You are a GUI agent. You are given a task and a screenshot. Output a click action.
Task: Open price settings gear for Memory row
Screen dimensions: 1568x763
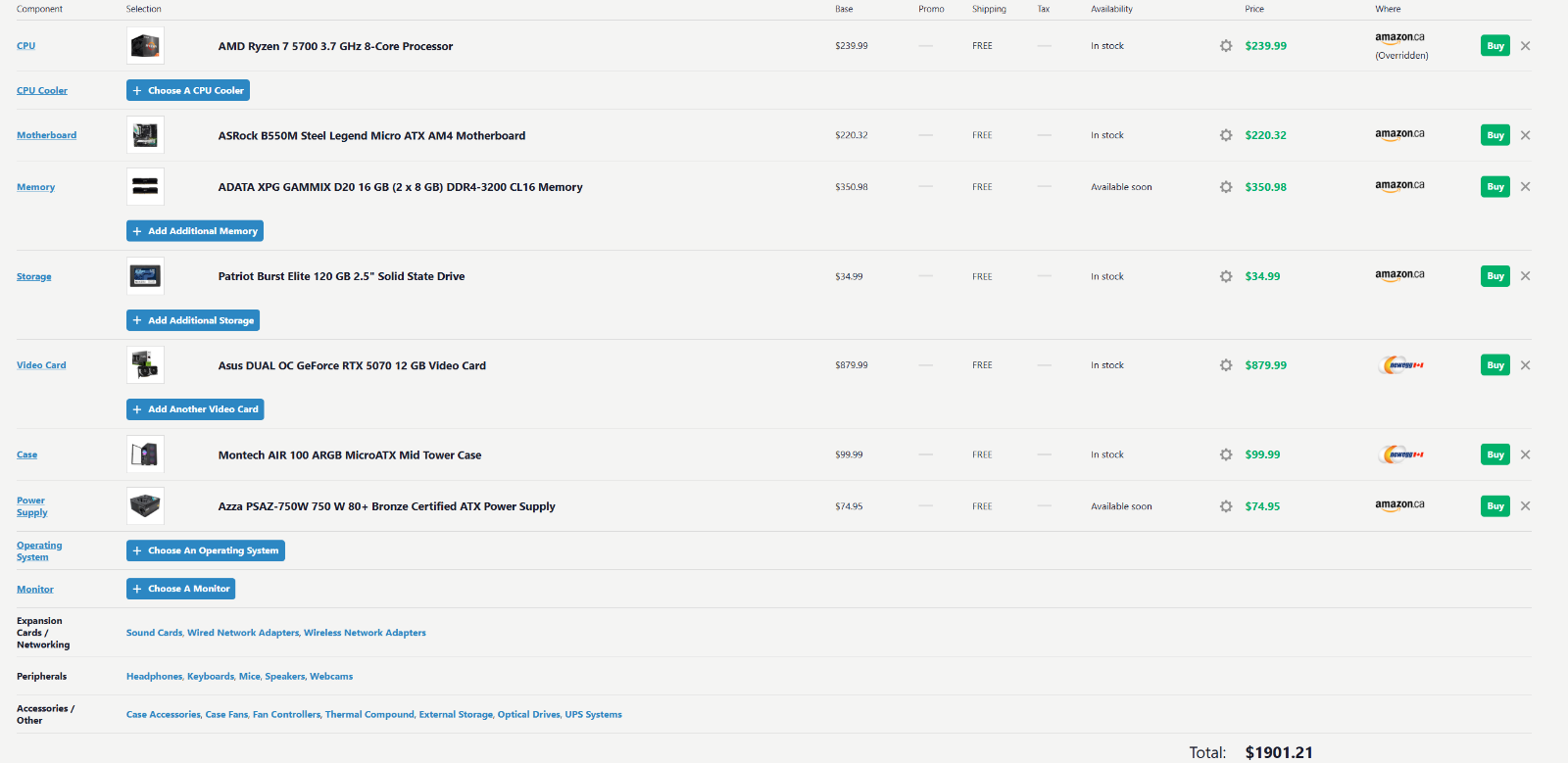point(1226,187)
